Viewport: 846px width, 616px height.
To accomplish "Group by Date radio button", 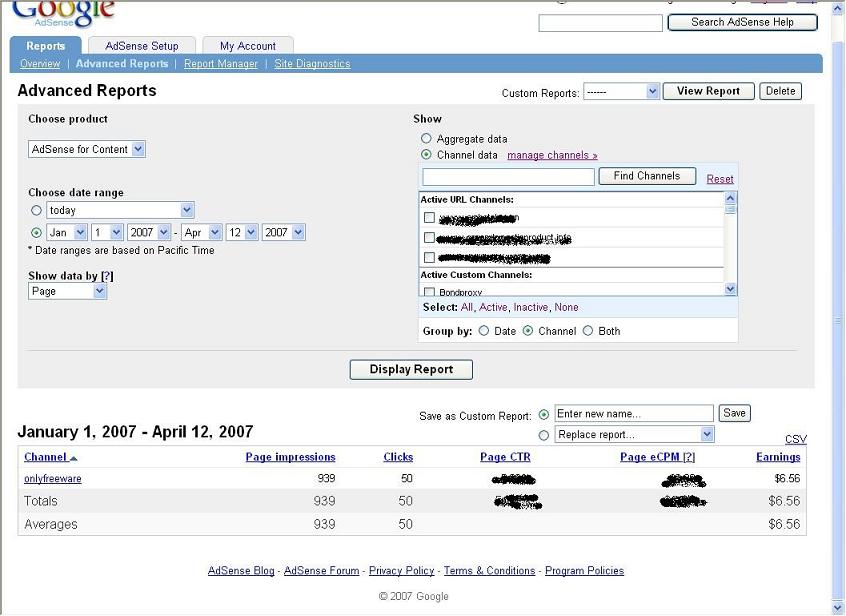I will 484,331.
